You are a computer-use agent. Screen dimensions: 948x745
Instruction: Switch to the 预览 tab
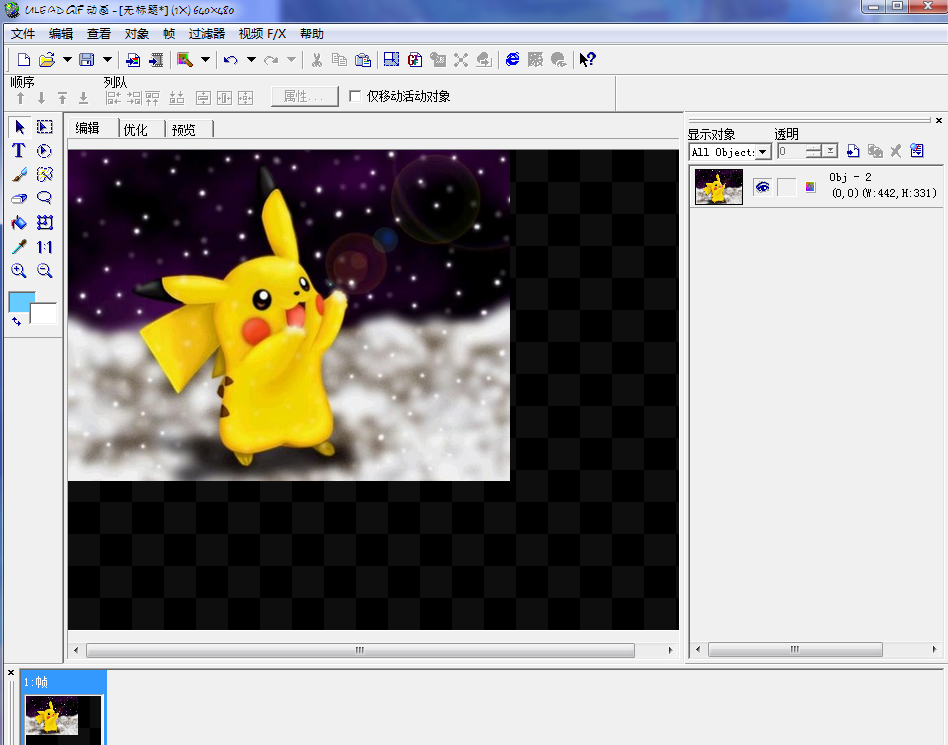click(184, 129)
